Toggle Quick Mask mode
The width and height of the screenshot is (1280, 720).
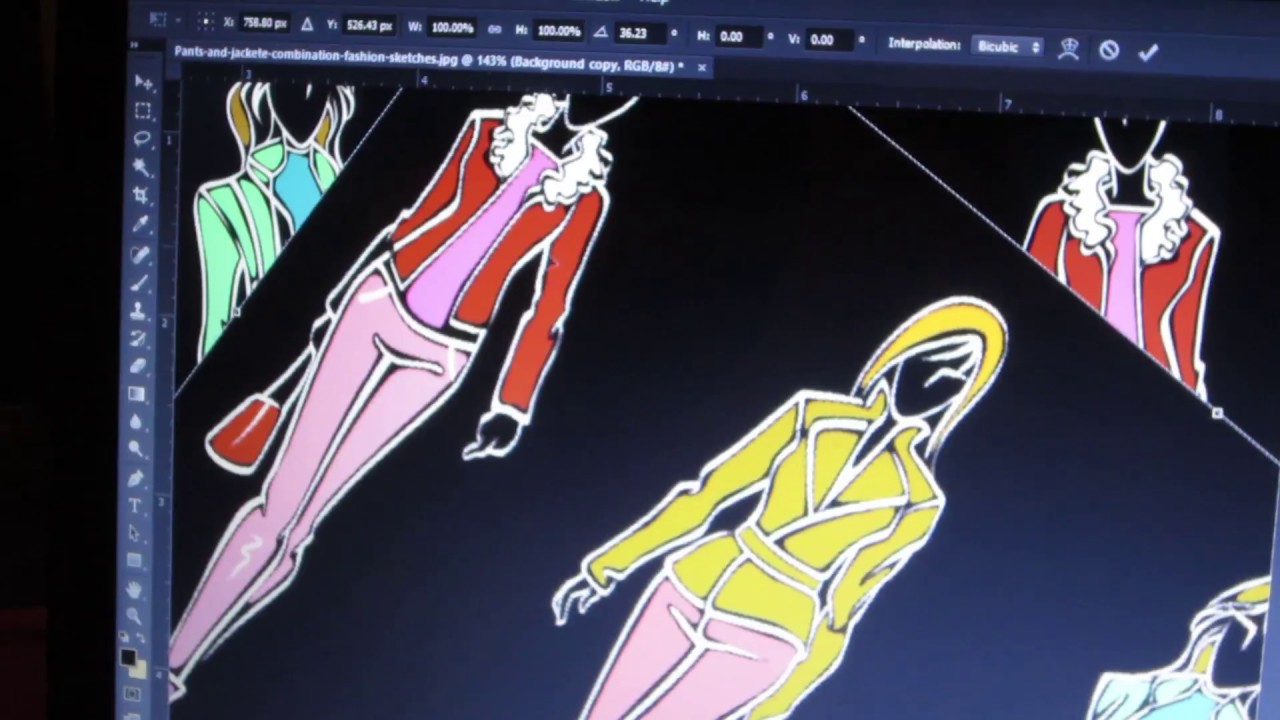133,692
